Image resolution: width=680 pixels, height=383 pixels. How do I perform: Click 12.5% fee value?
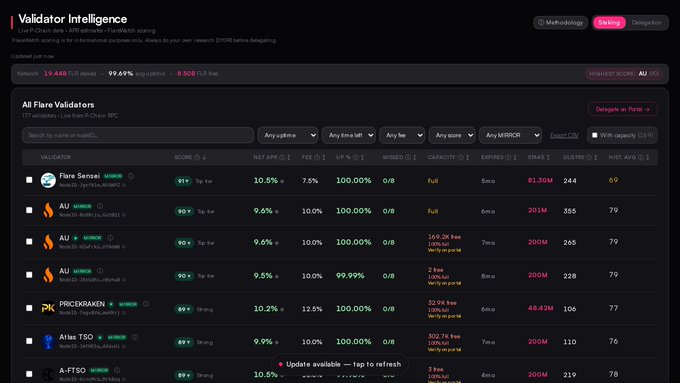tap(312, 309)
